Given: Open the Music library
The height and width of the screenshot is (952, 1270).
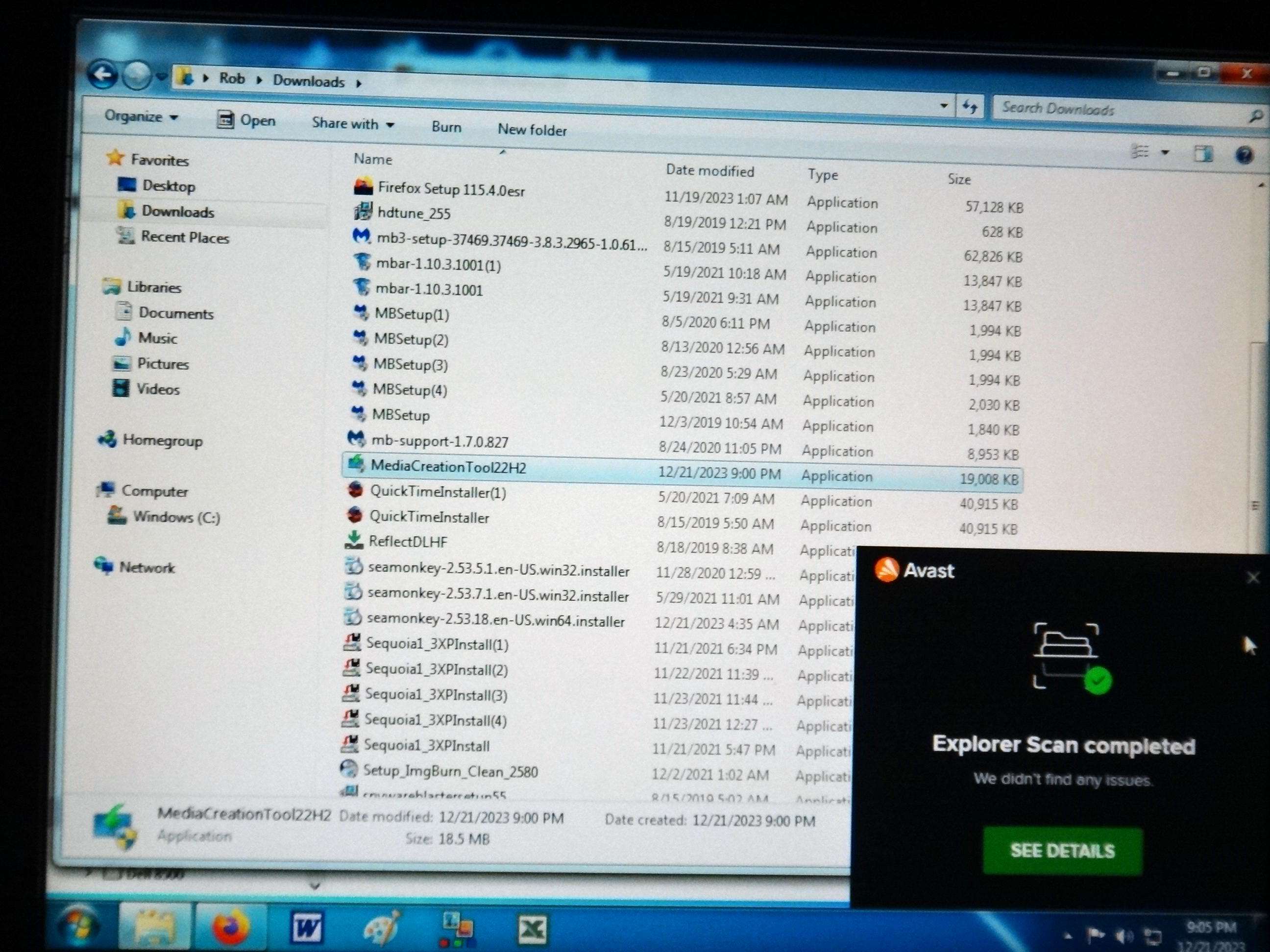Looking at the screenshot, I should [x=147, y=337].
